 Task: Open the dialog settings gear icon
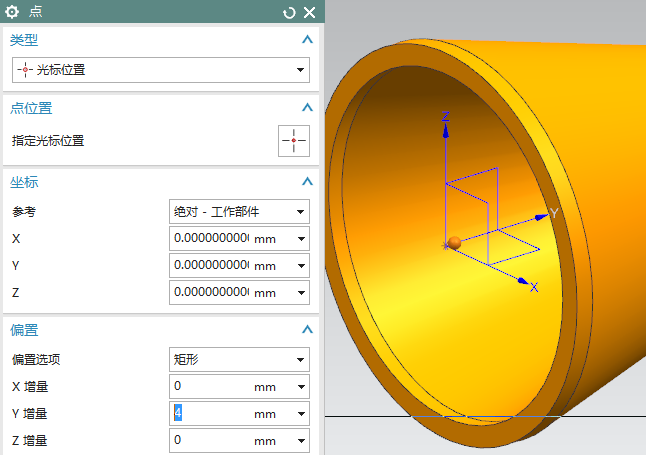(x=13, y=12)
